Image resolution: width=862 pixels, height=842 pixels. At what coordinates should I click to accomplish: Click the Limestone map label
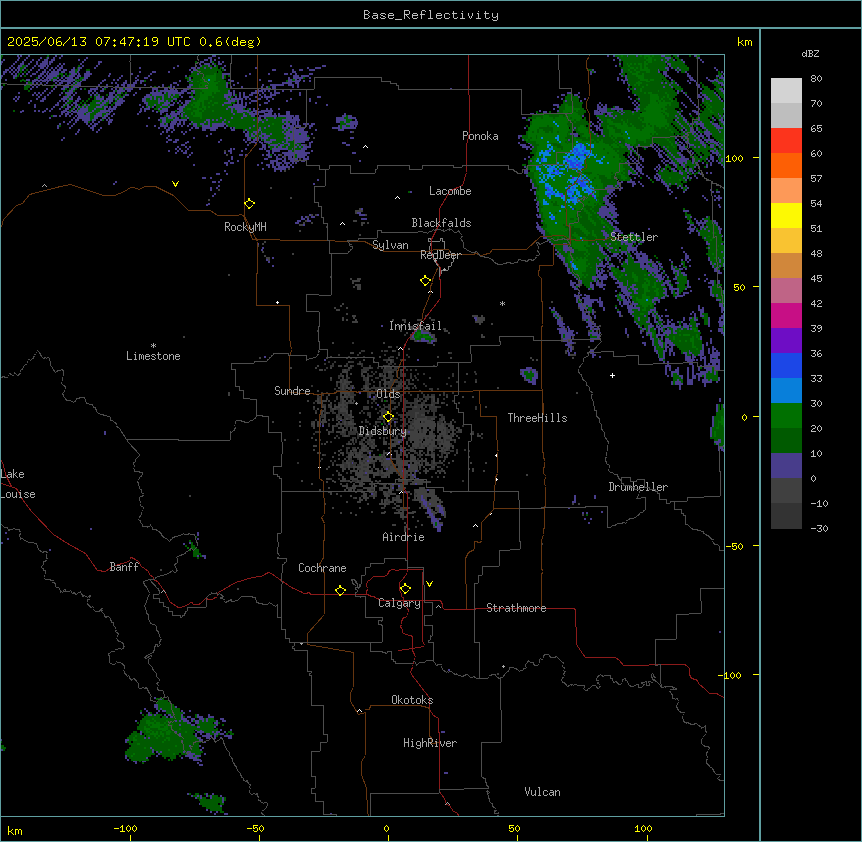(153, 356)
